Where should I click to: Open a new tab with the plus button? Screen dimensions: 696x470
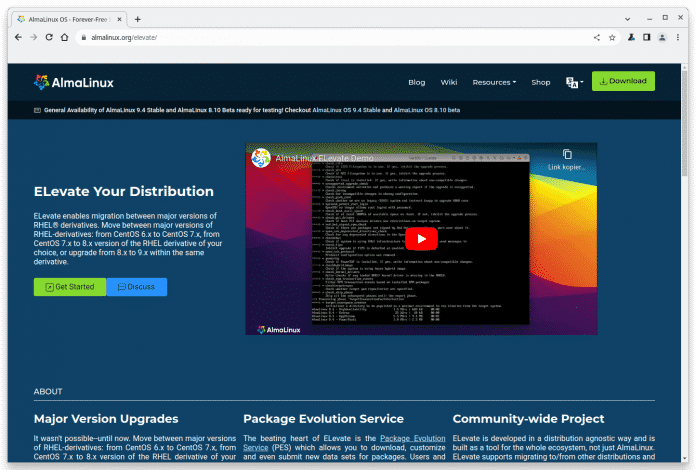[x=138, y=19]
